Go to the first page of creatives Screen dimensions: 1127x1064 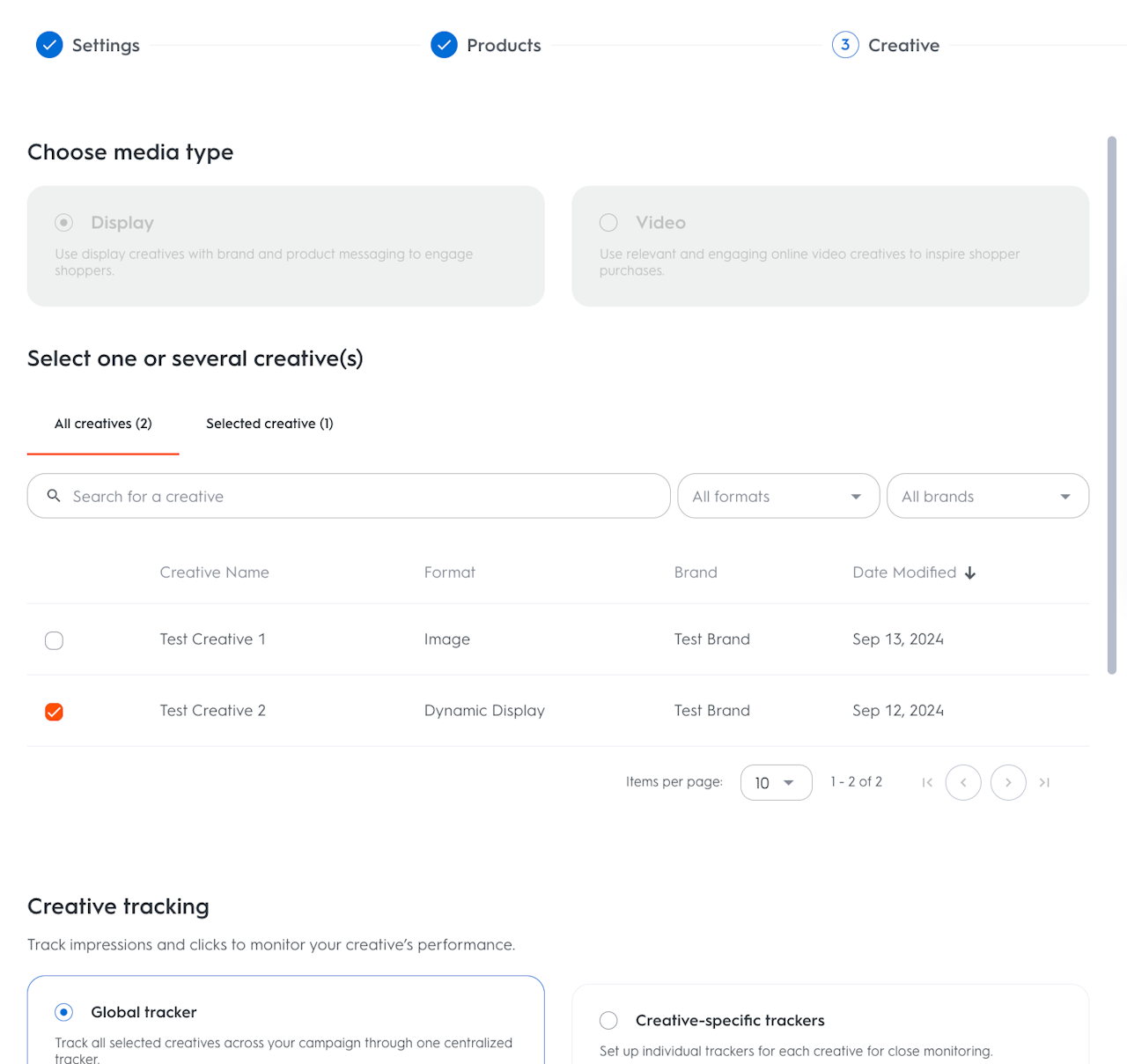[x=927, y=782]
